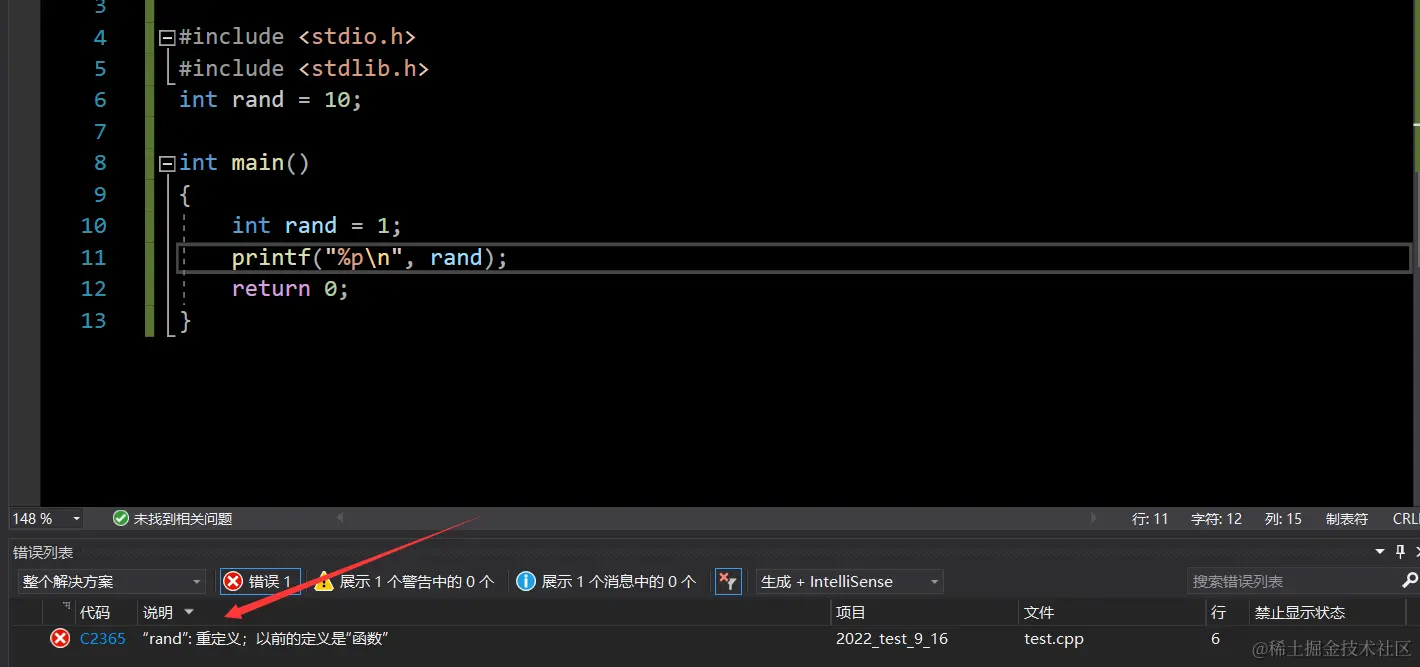Screen dimensions: 1420x667
Task: Click the pin auto-hide icon on error list
Action: click(1401, 552)
